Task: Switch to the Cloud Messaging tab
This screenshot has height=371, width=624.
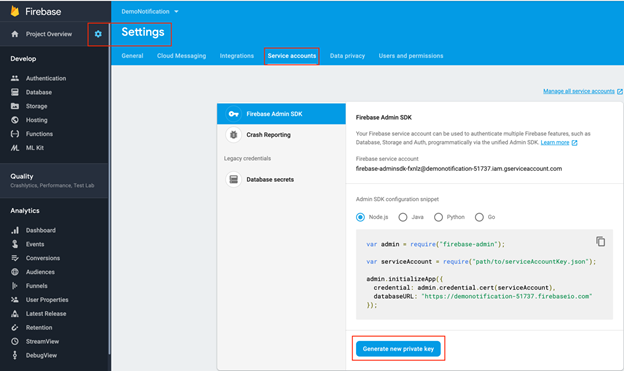Action: click(x=181, y=56)
